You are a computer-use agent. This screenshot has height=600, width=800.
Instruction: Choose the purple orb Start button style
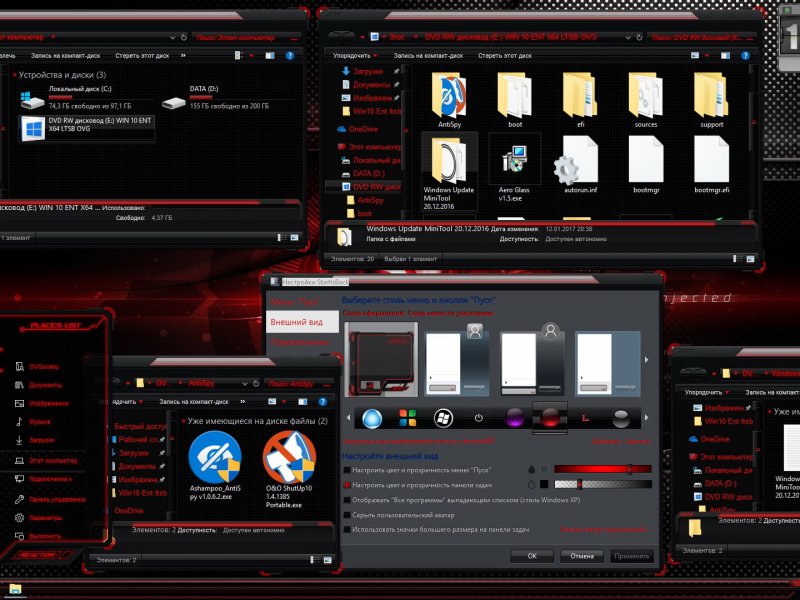[514, 418]
